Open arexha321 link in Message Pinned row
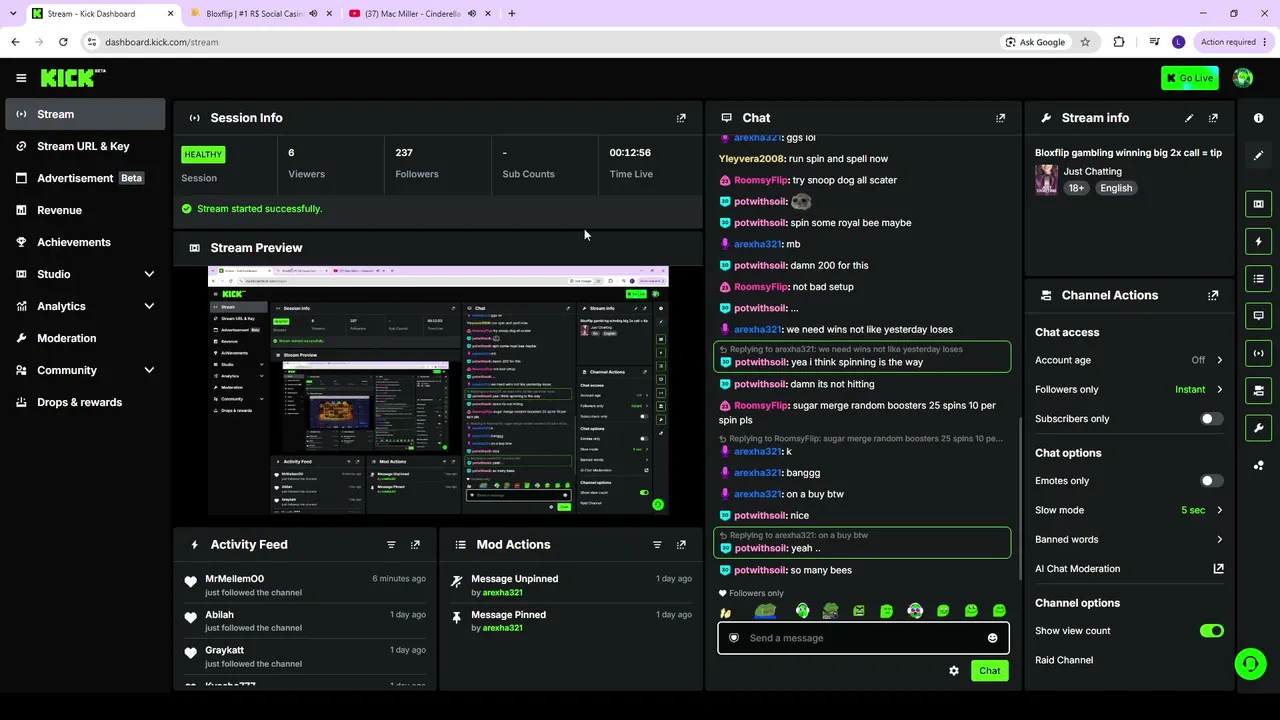Screen dimensions: 1280x720 [x=502, y=628]
